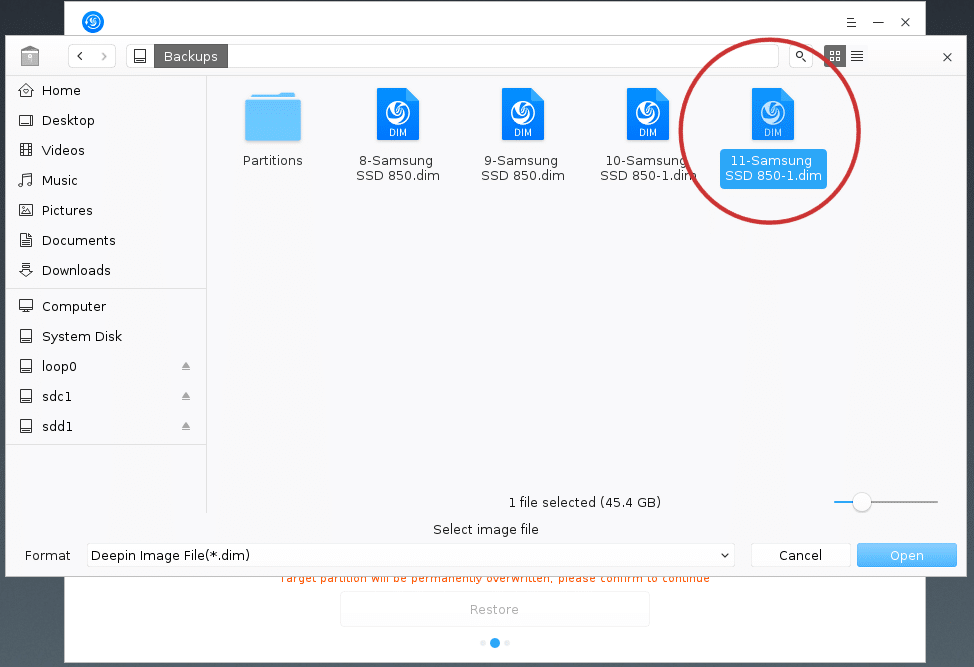Go forward to next folder
974x667 pixels.
point(104,56)
